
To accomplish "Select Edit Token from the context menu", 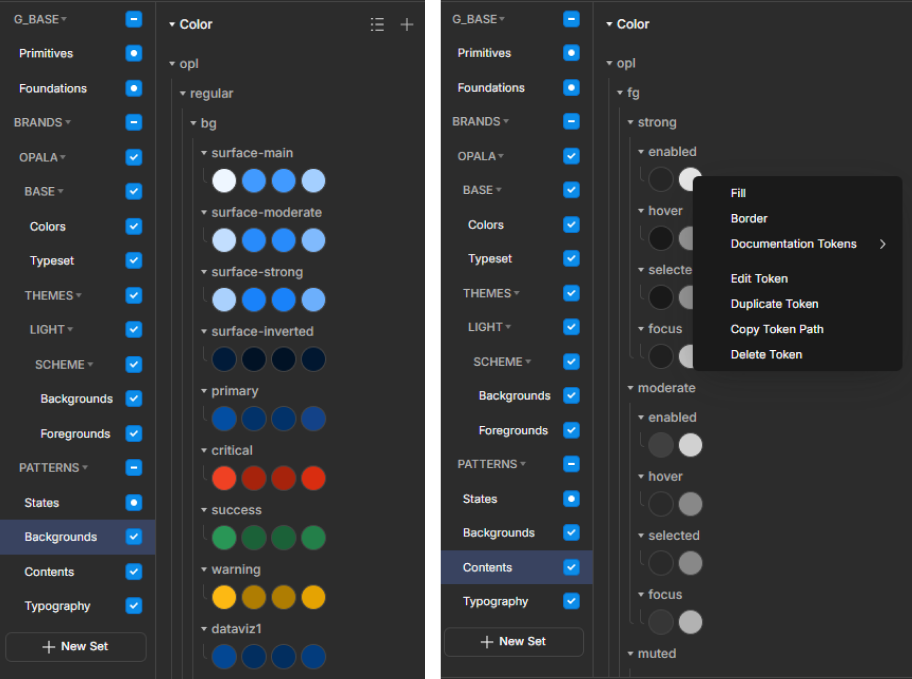I will [759, 278].
